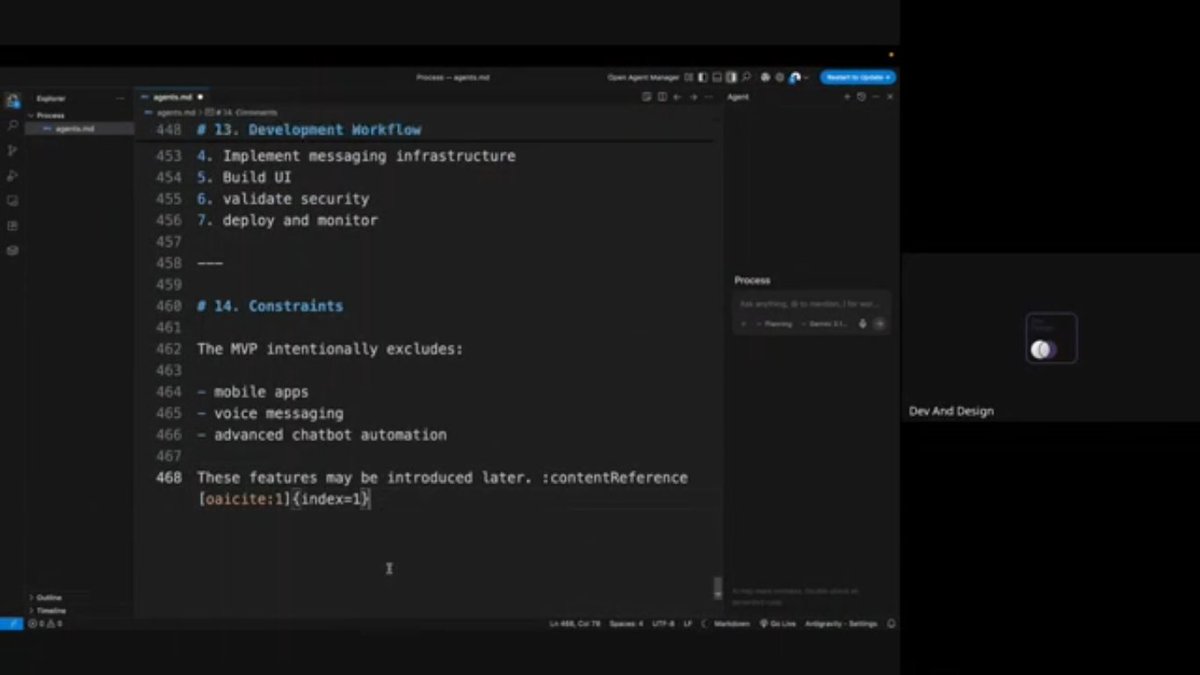Screen dimensions: 1200x675
Task: Open the Search view in activity bar
Action: pyautogui.click(x=12, y=125)
